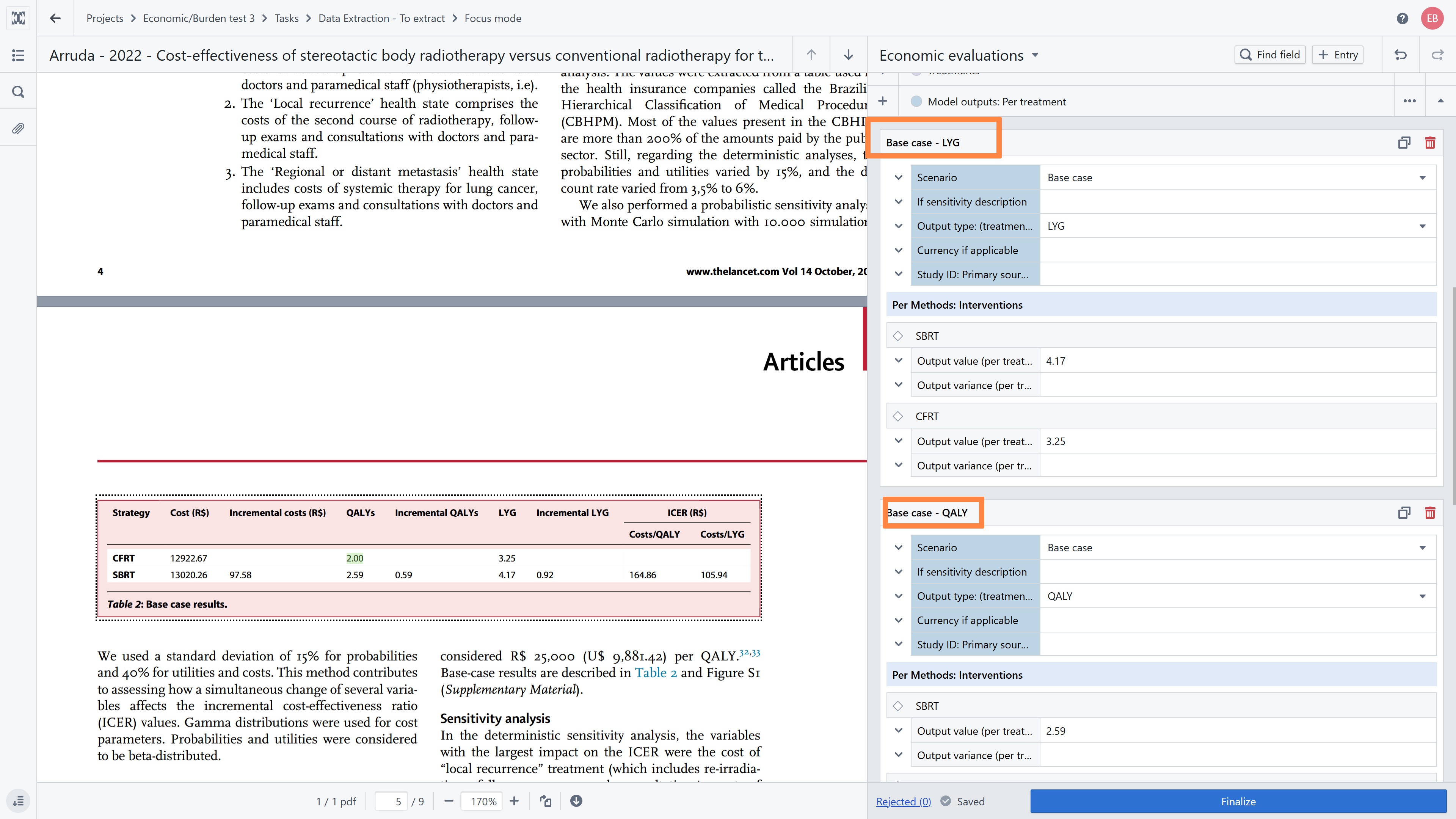Rotate the PDF page
1456x819 pixels.
tap(546, 801)
